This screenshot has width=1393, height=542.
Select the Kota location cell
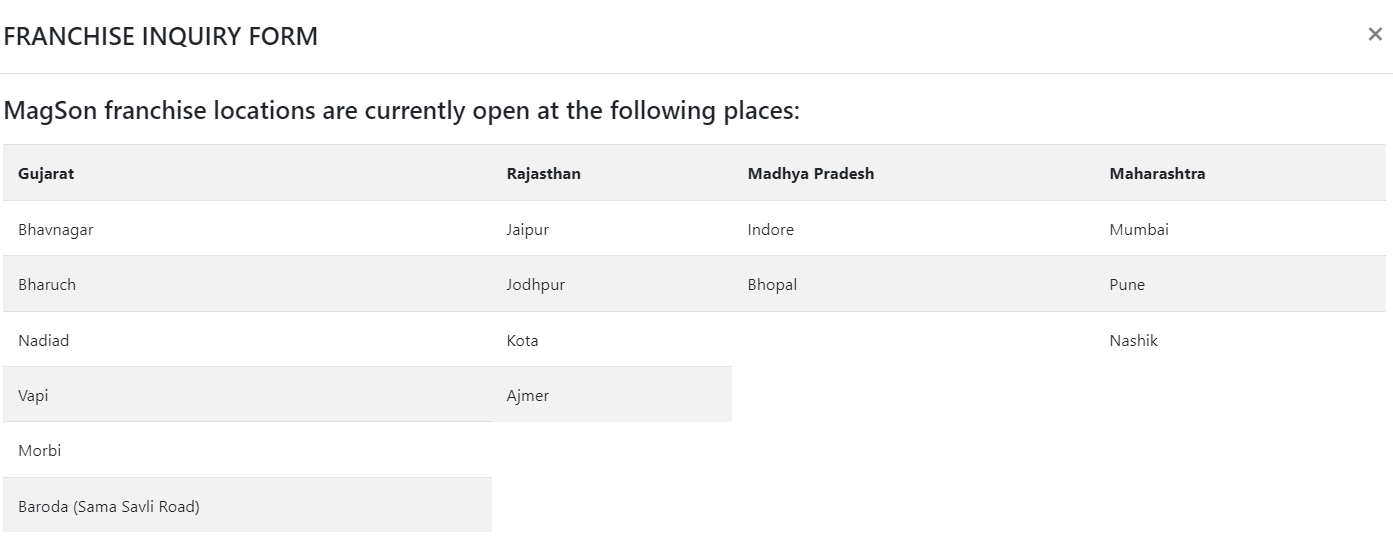(612, 340)
